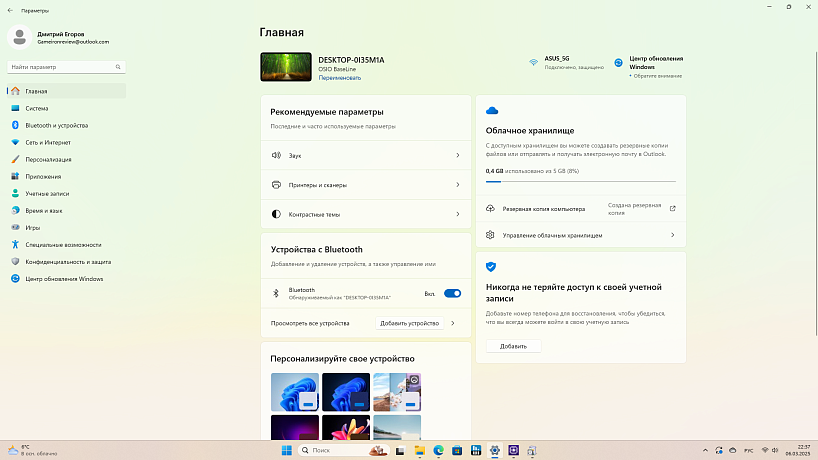Click the Центр обновления Windows icon in the header
This screenshot has height=460, width=818.
click(619, 62)
